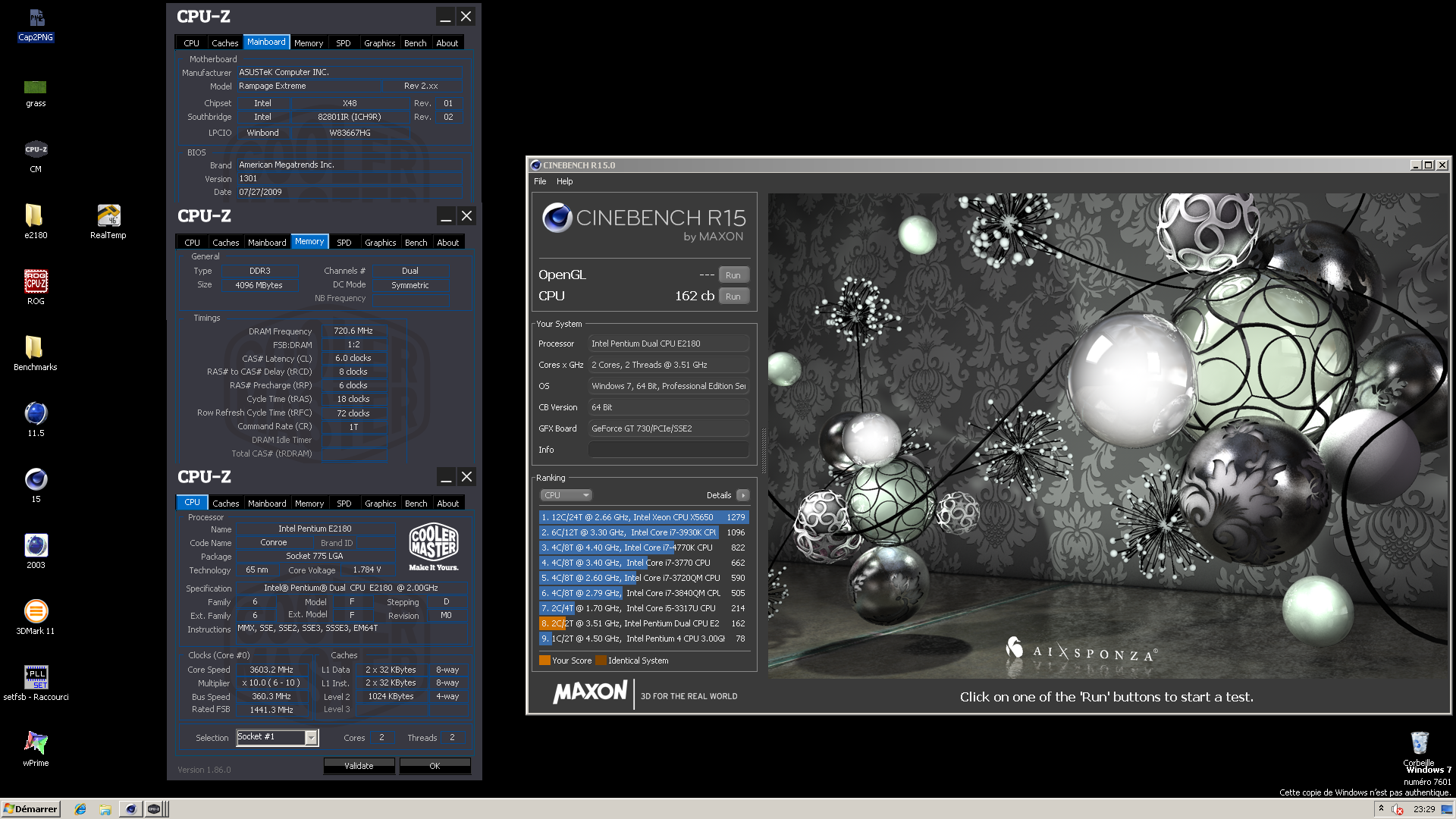Open Graphics tab in bottom CPU-Z window
This screenshot has height=819, width=1456.
coord(381,504)
